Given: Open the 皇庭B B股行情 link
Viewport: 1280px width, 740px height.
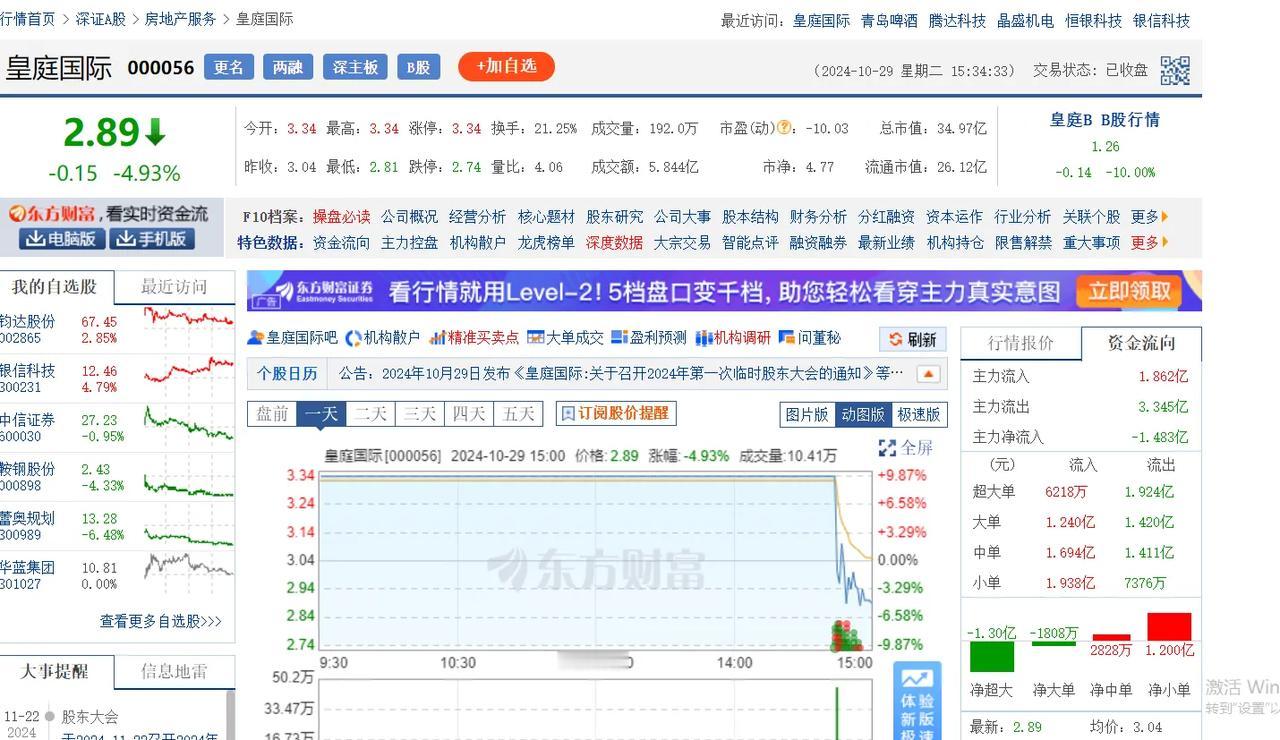Looking at the screenshot, I should [1105, 120].
